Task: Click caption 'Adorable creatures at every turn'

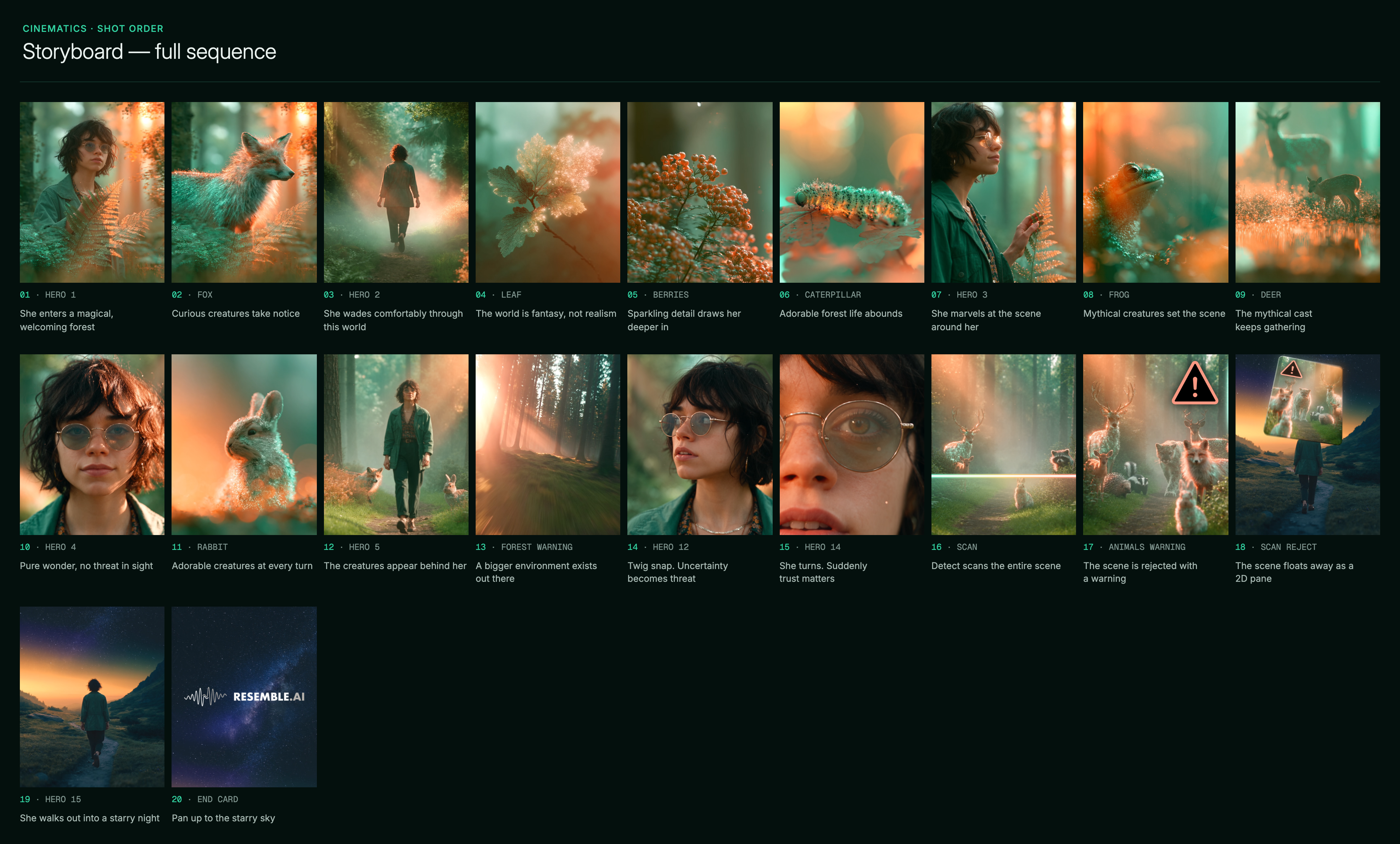Action: (x=242, y=566)
